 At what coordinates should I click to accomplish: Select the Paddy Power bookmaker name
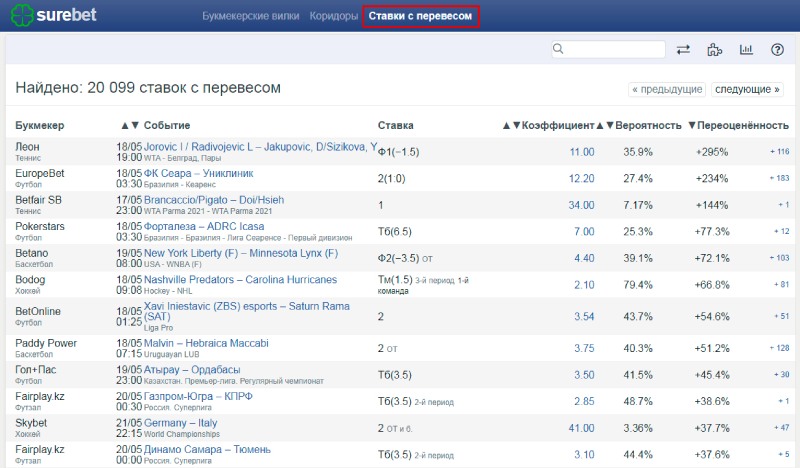46,343
